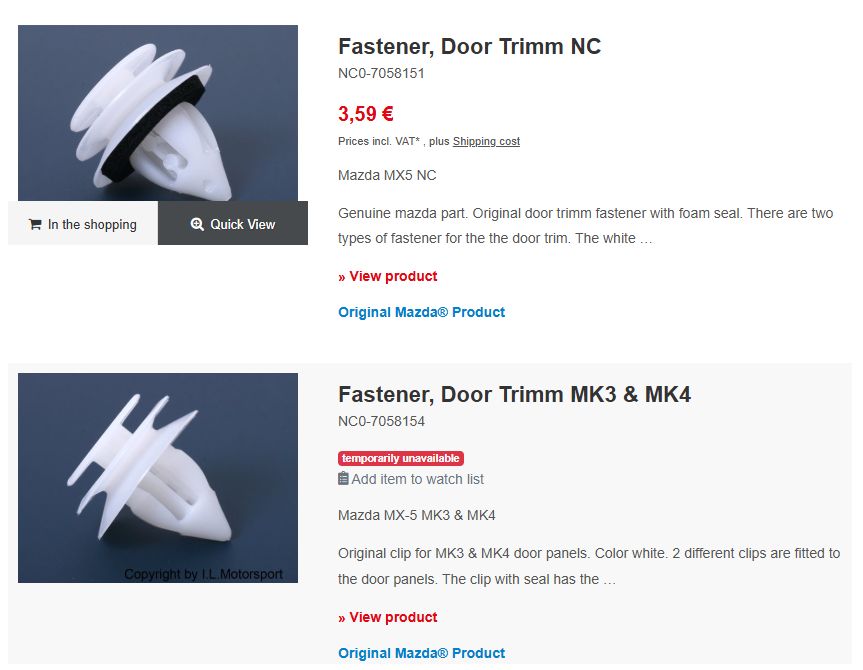Image resolution: width=863 pixels, height=670 pixels.
Task: Click part number NC0-7058154
Action: point(381,421)
